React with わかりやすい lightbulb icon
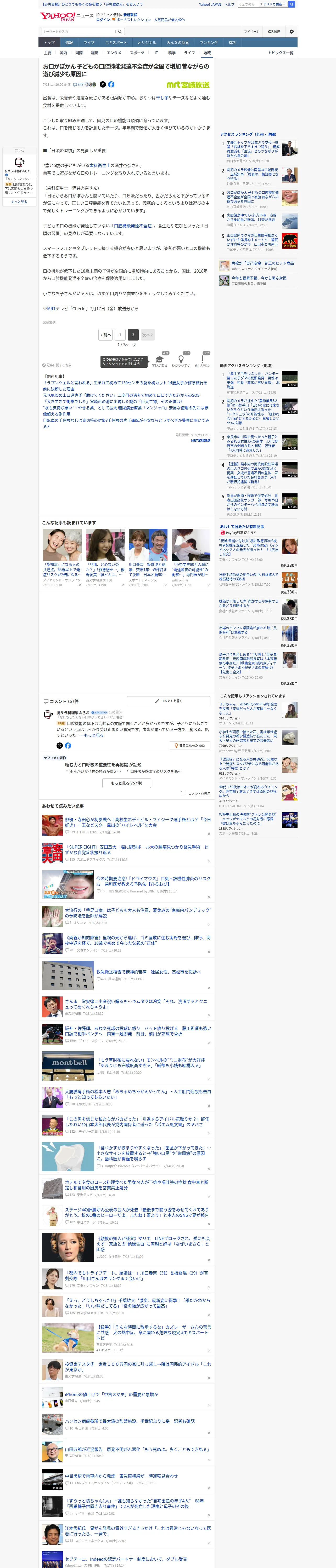The height and width of the screenshot is (1568, 336). click(x=181, y=359)
